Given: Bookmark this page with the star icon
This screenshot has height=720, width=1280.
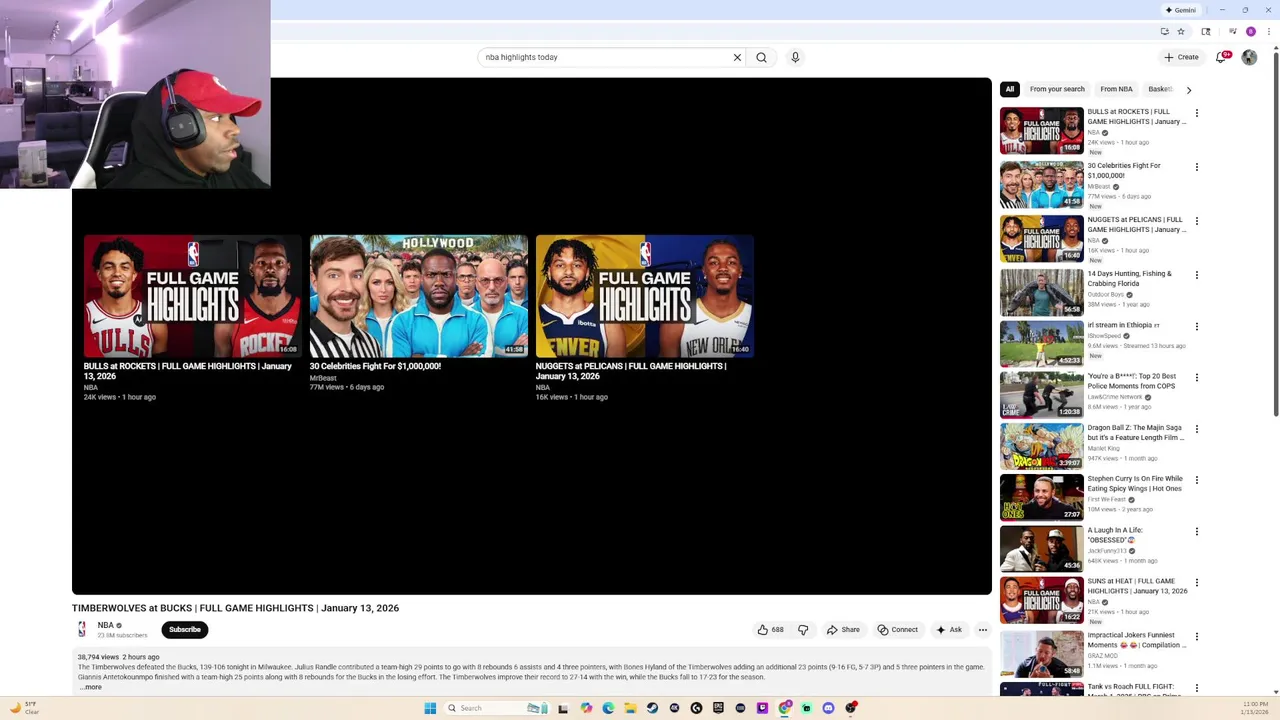Looking at the screenshot, I should (x=1181, y=31).
